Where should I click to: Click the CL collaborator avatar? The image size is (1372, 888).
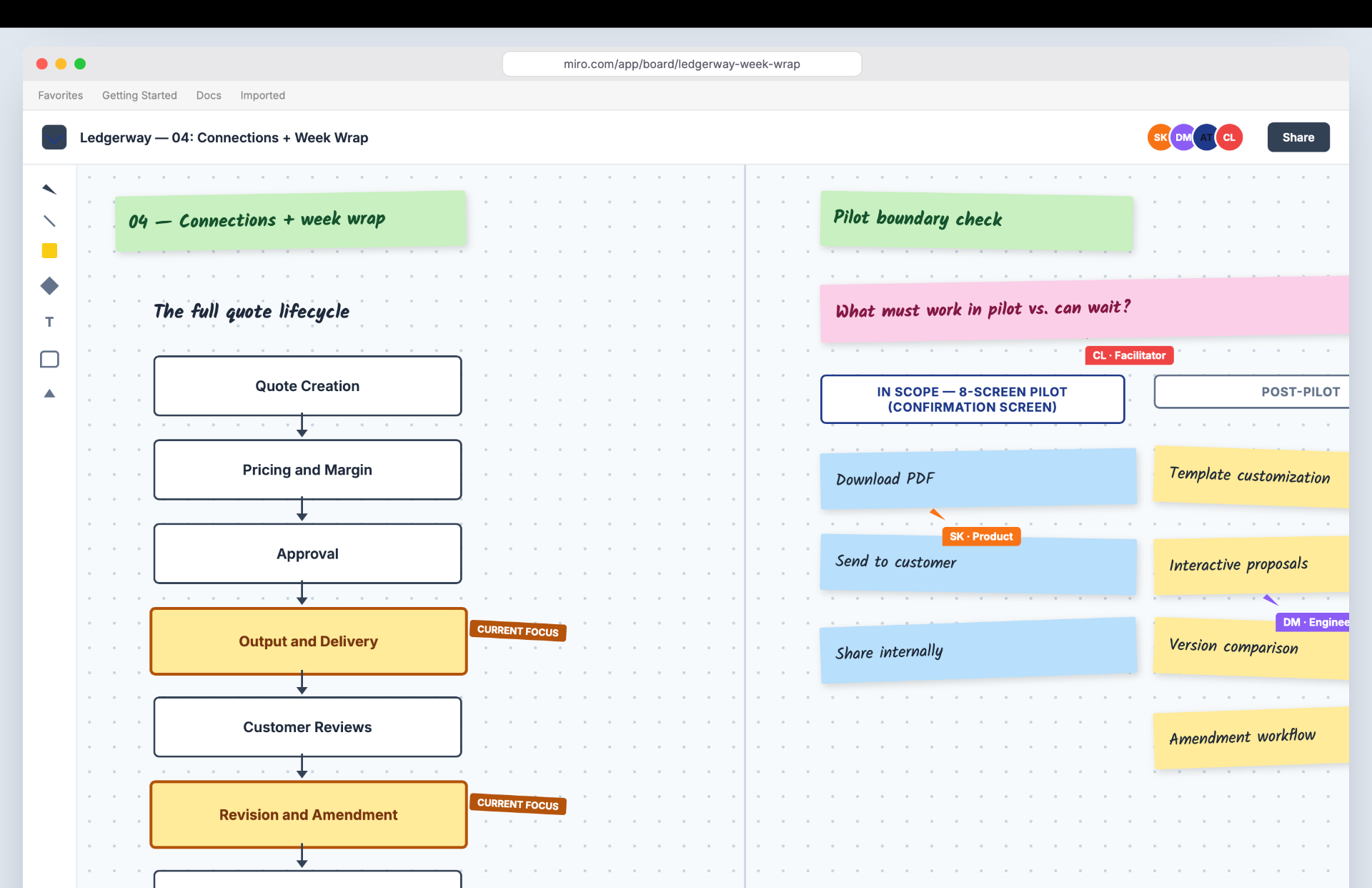1229,137
